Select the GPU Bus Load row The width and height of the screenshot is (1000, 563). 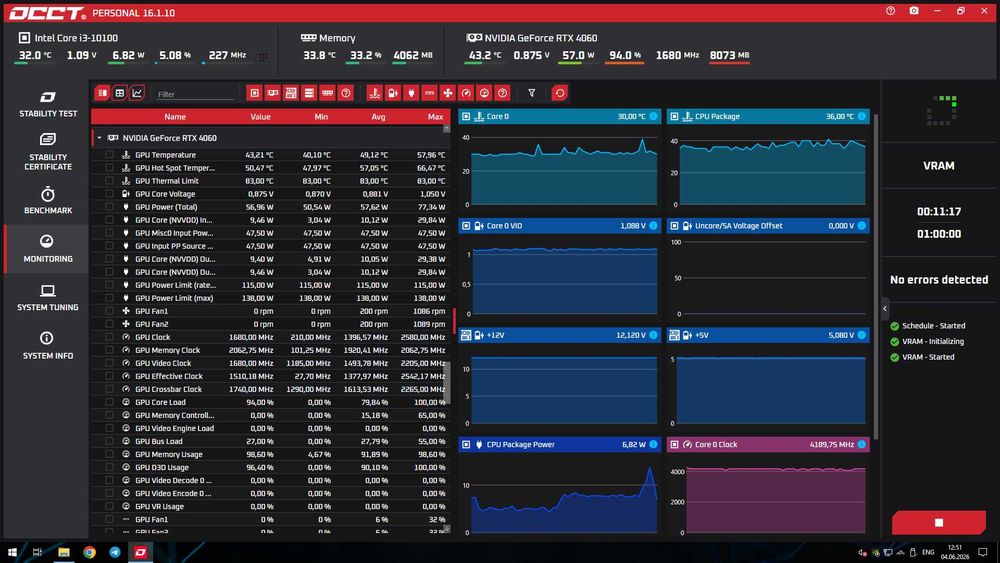tap(271, 441)
